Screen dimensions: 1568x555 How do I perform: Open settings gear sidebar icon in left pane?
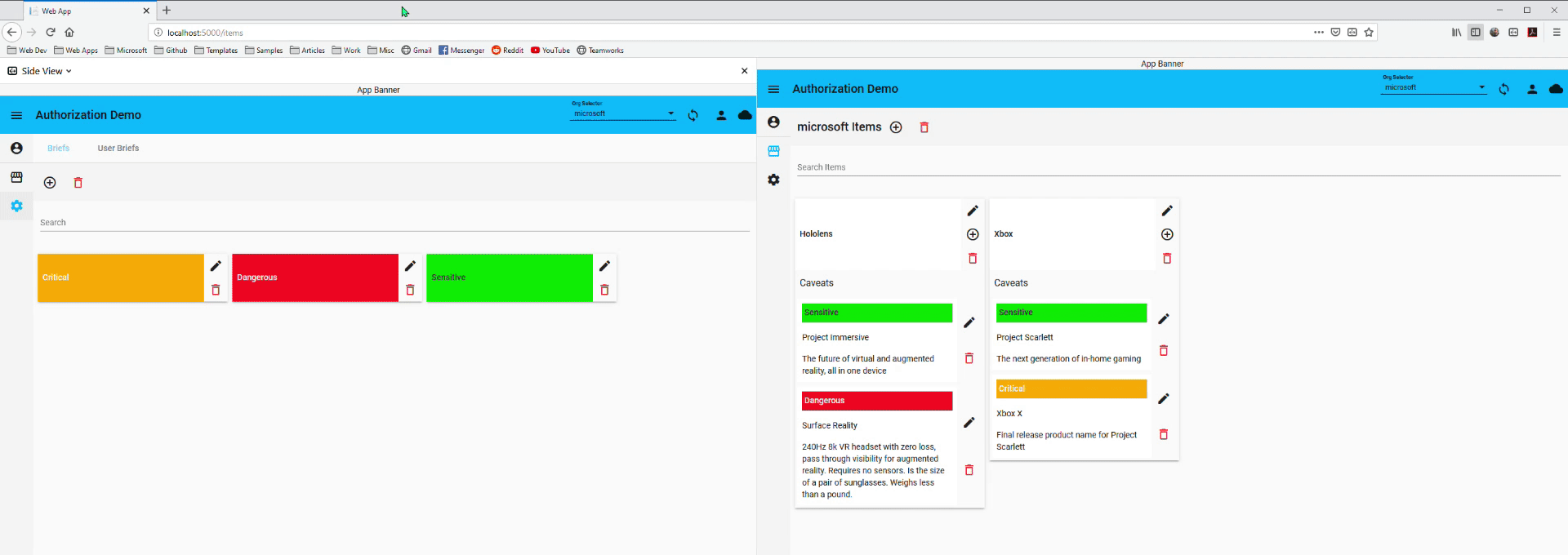point(16,206)
